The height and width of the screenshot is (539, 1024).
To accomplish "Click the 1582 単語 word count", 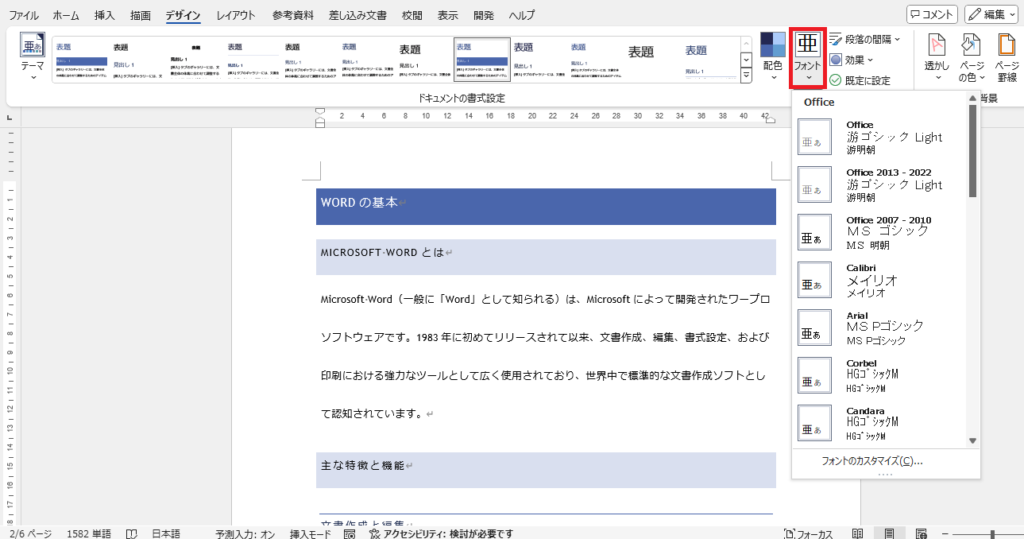I will tap(89, 533).
